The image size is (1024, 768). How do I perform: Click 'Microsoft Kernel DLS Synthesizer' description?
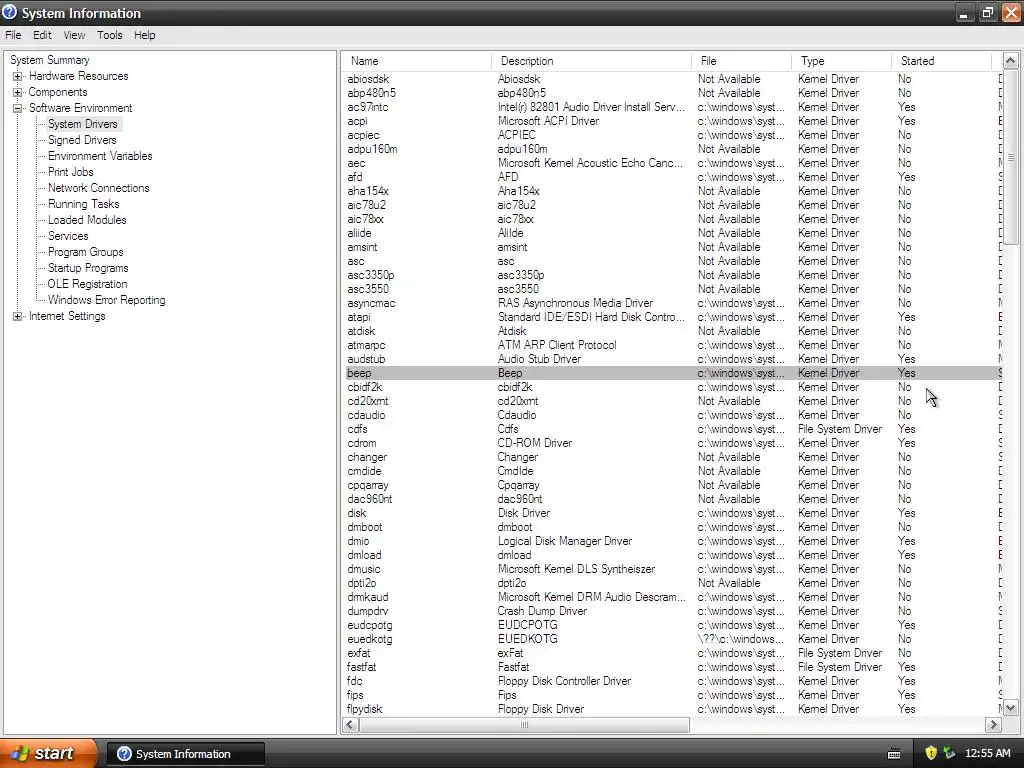[576, 569]
